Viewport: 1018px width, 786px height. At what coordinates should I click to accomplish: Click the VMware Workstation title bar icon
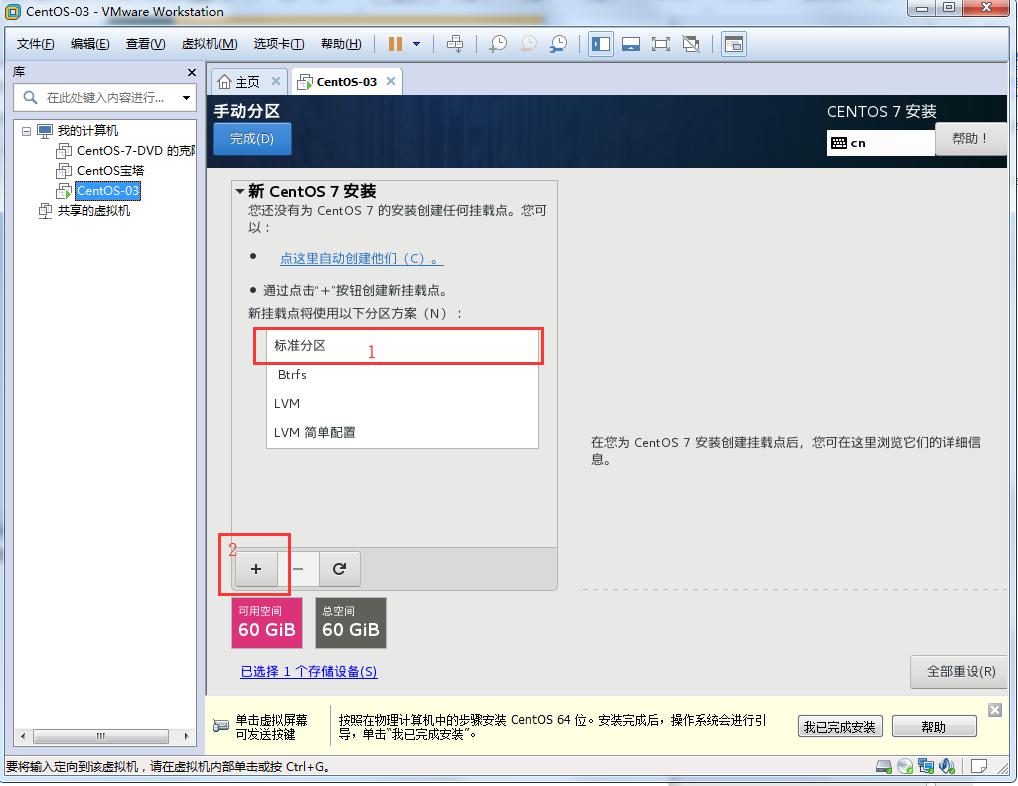click(x=12, y=12)
